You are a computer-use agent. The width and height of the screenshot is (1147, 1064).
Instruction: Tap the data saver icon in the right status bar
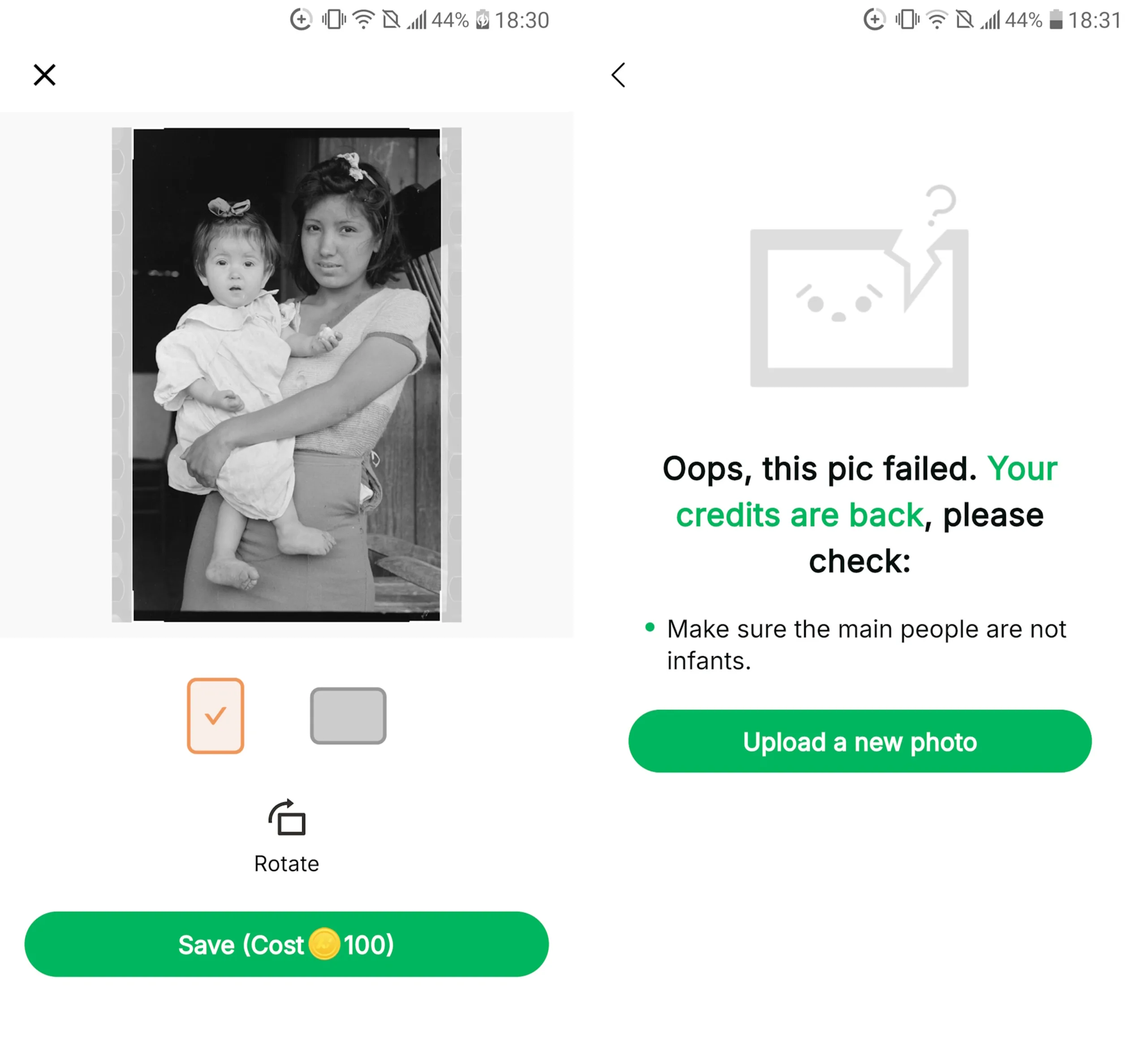click(874, 20)
